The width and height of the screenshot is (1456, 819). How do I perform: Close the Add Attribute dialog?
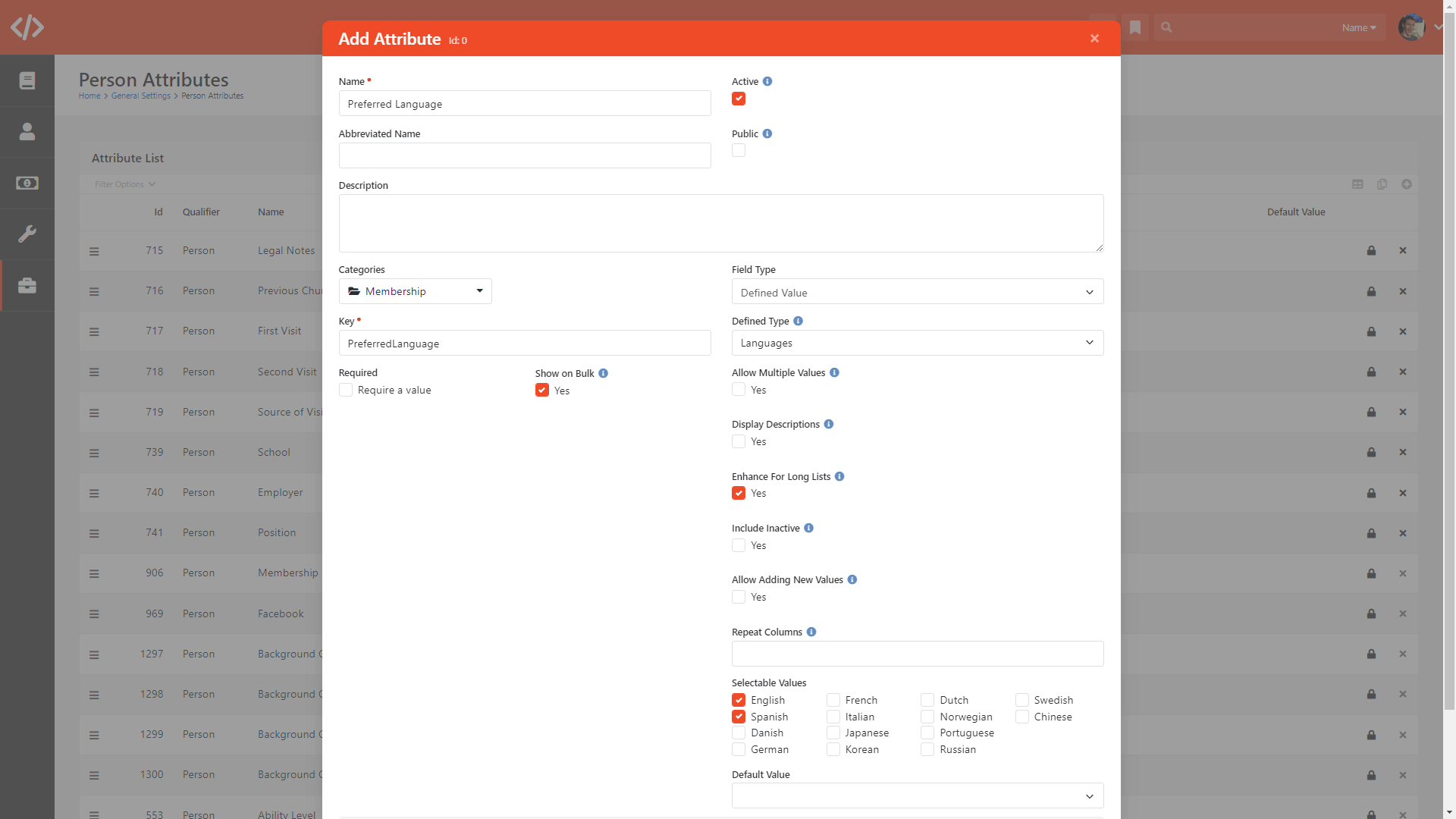1094,39
